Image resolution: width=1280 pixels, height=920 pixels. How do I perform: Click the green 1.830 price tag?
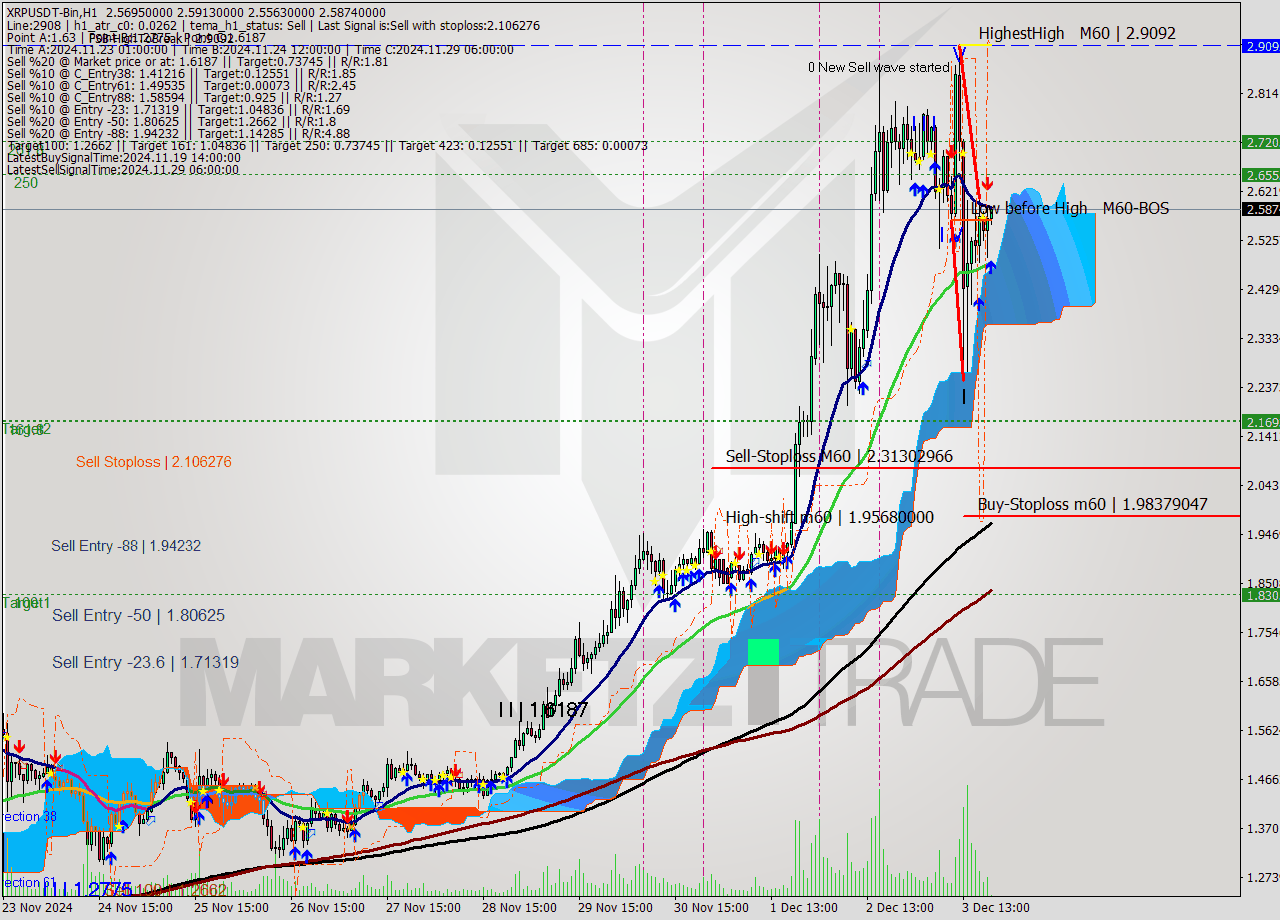tap(1260, 595)
